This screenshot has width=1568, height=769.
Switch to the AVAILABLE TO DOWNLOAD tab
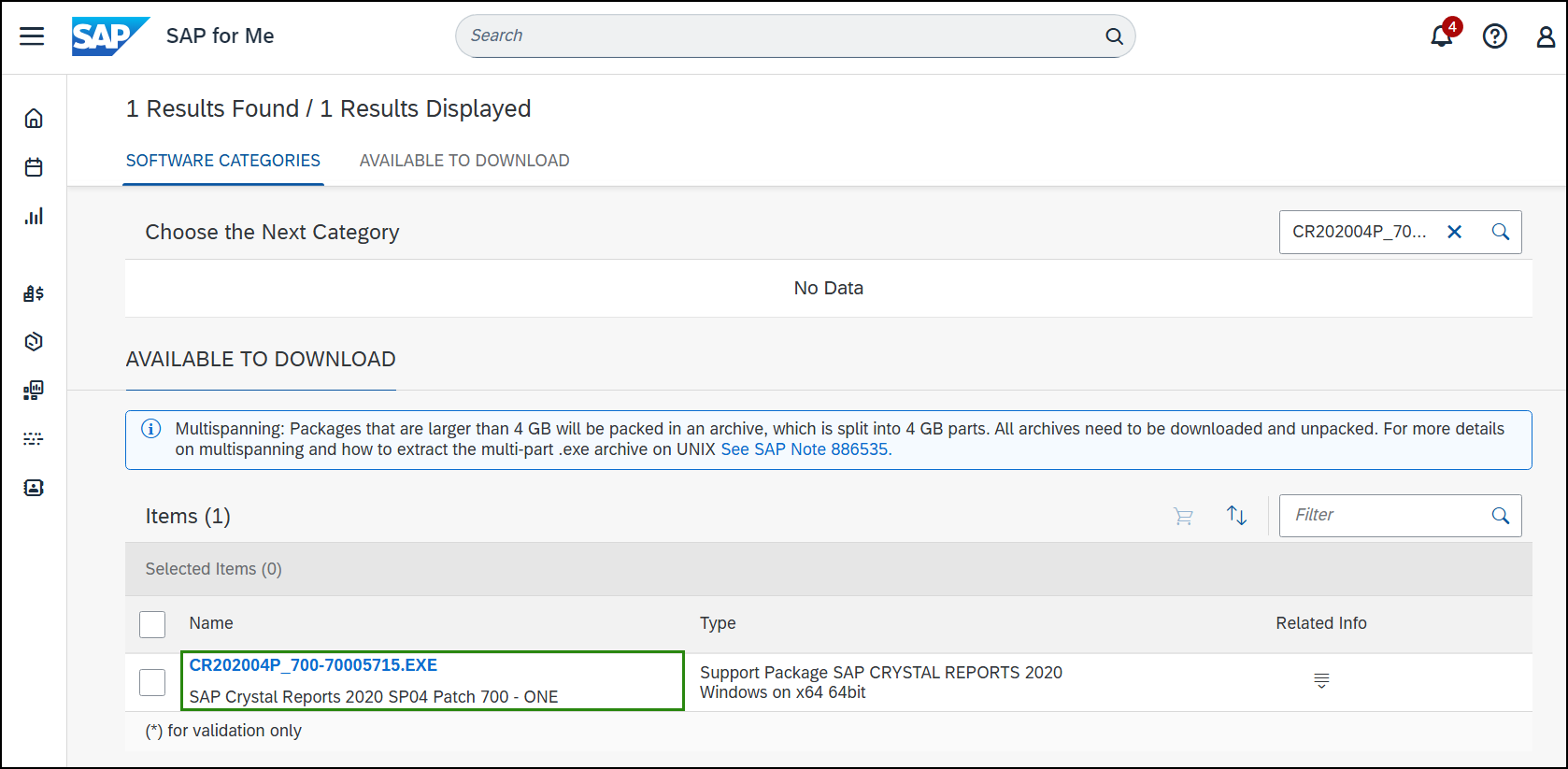point(464,161)
